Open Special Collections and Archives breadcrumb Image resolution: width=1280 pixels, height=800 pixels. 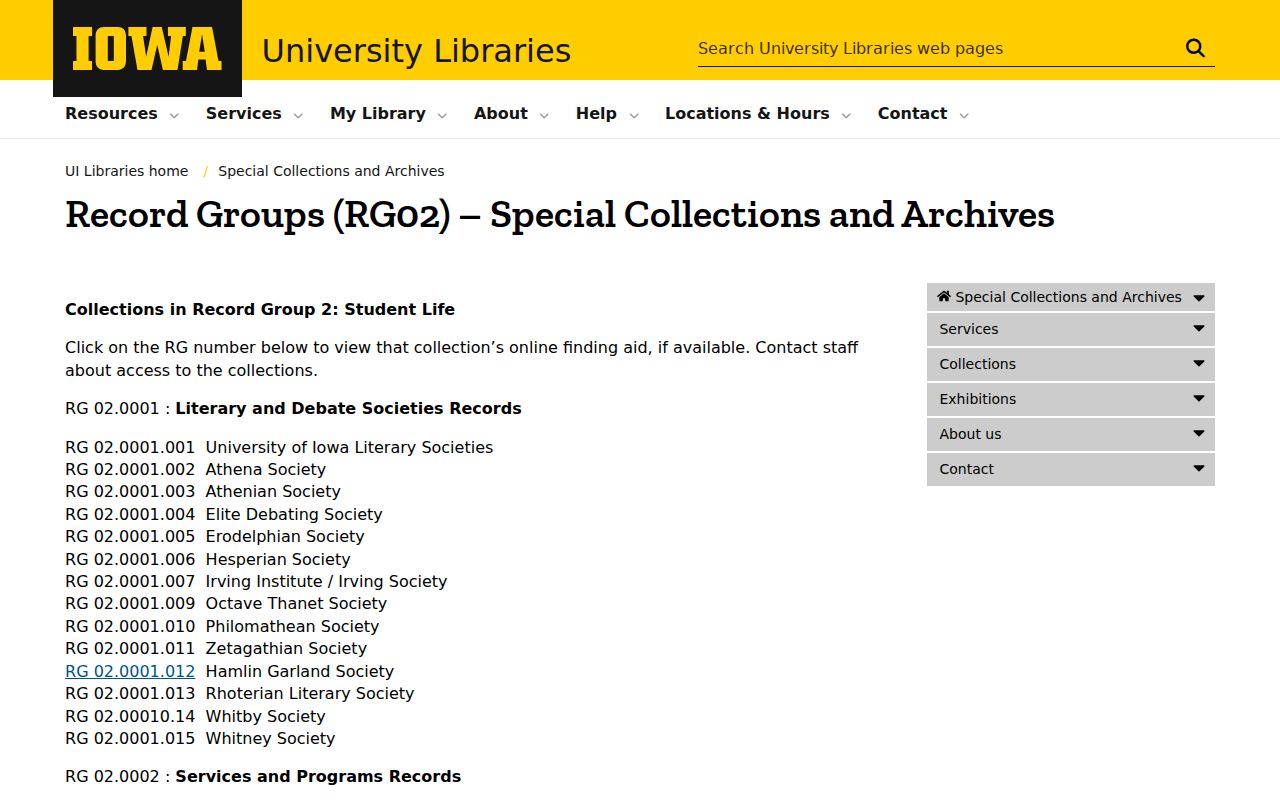point(331,171)
